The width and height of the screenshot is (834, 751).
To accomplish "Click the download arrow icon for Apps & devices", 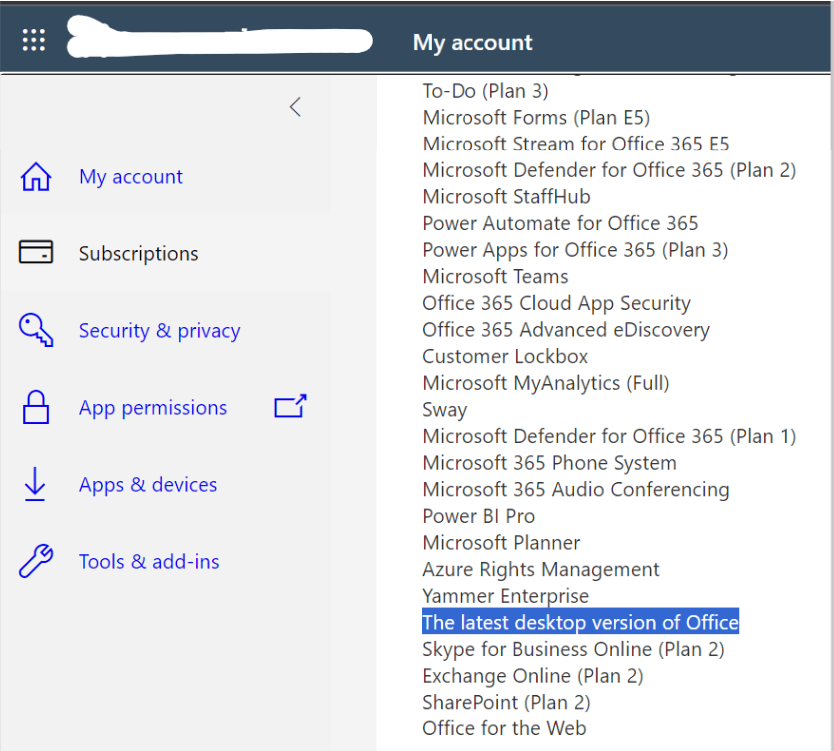I will 35,484.
